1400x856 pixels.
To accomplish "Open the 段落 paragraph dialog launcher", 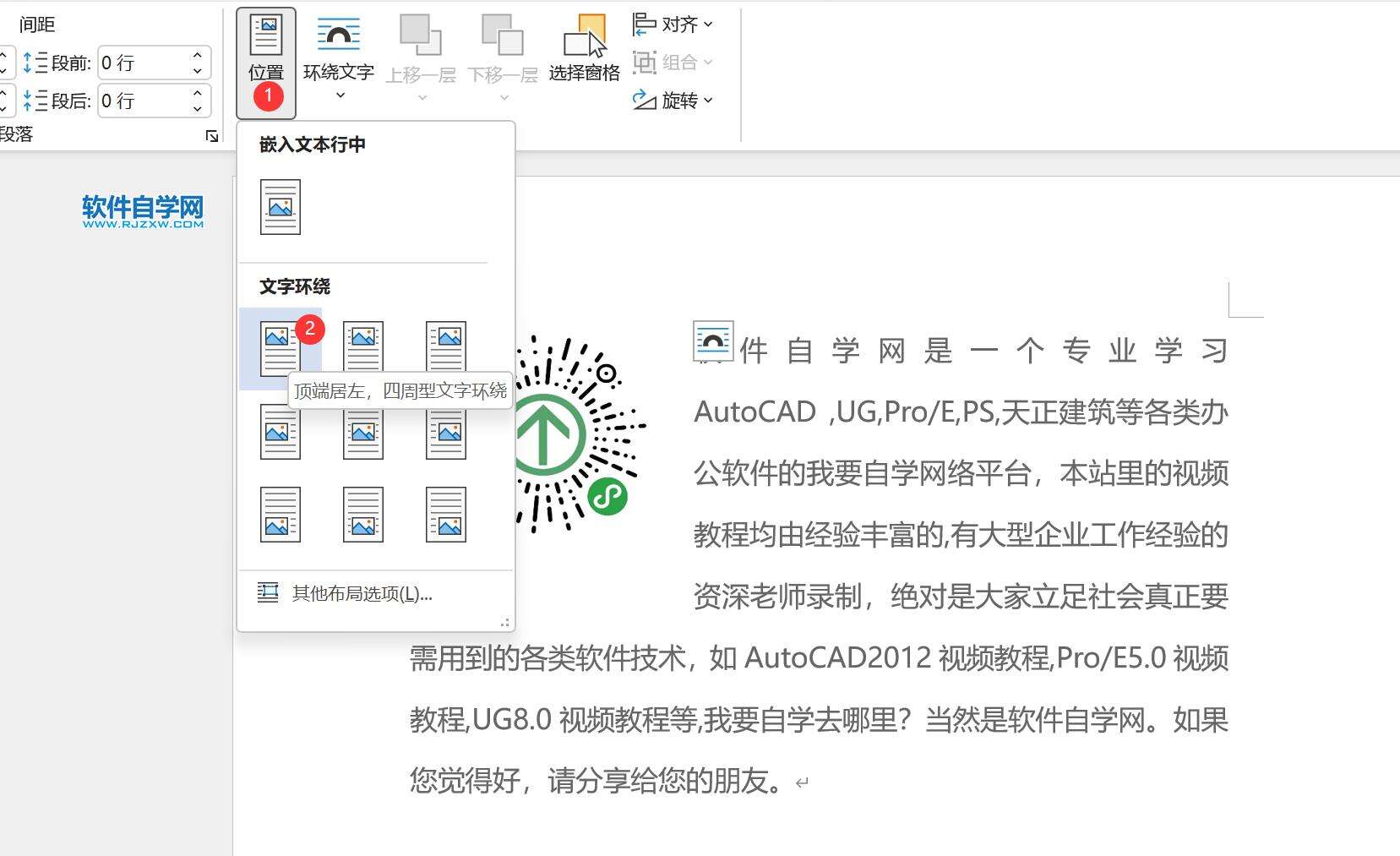I will point(212,136).
